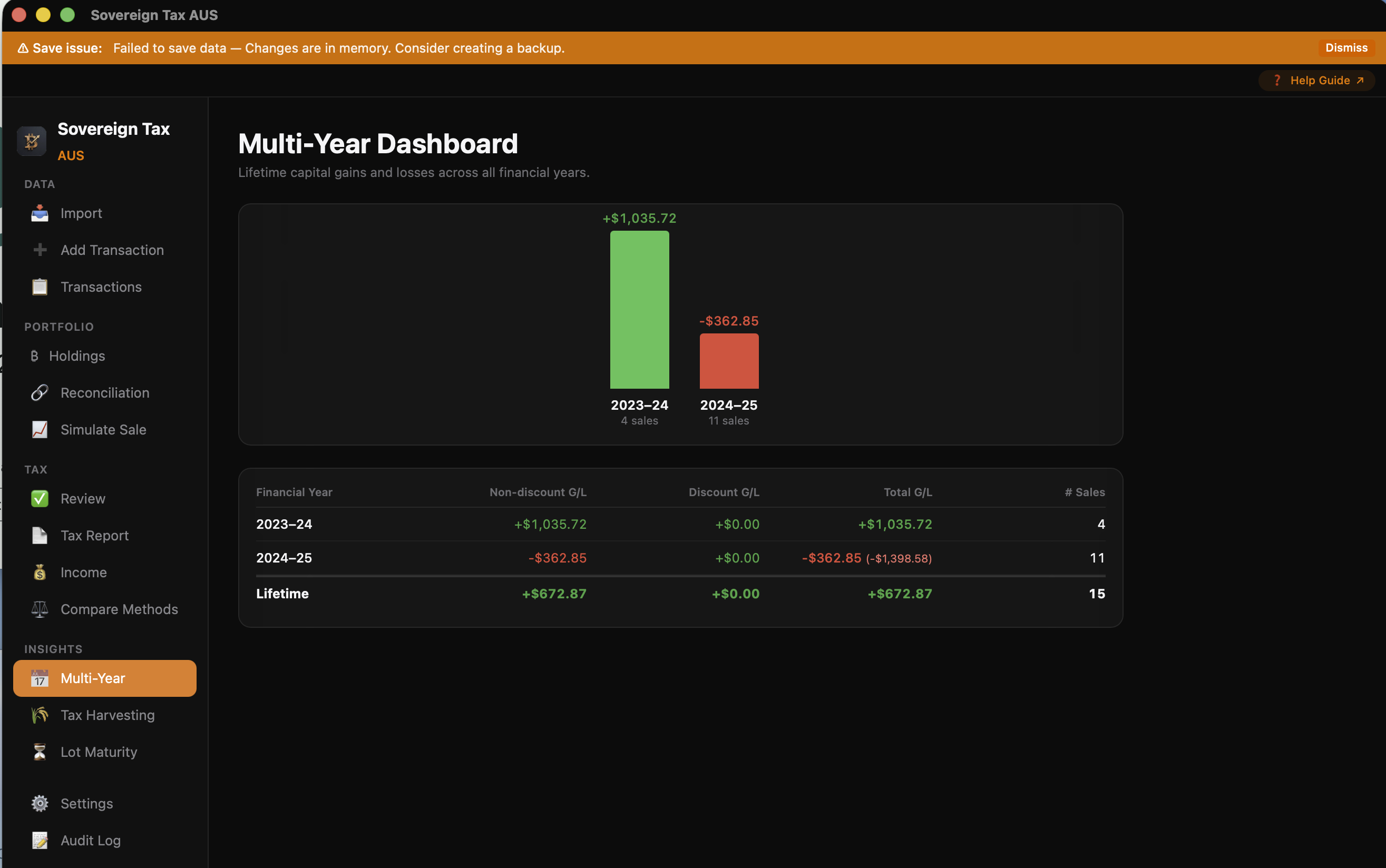Screen dimensions: 1386x868
Task: Open Transactions via the clipboard icon
Action: pyautogui.click(x=39, y=287)
